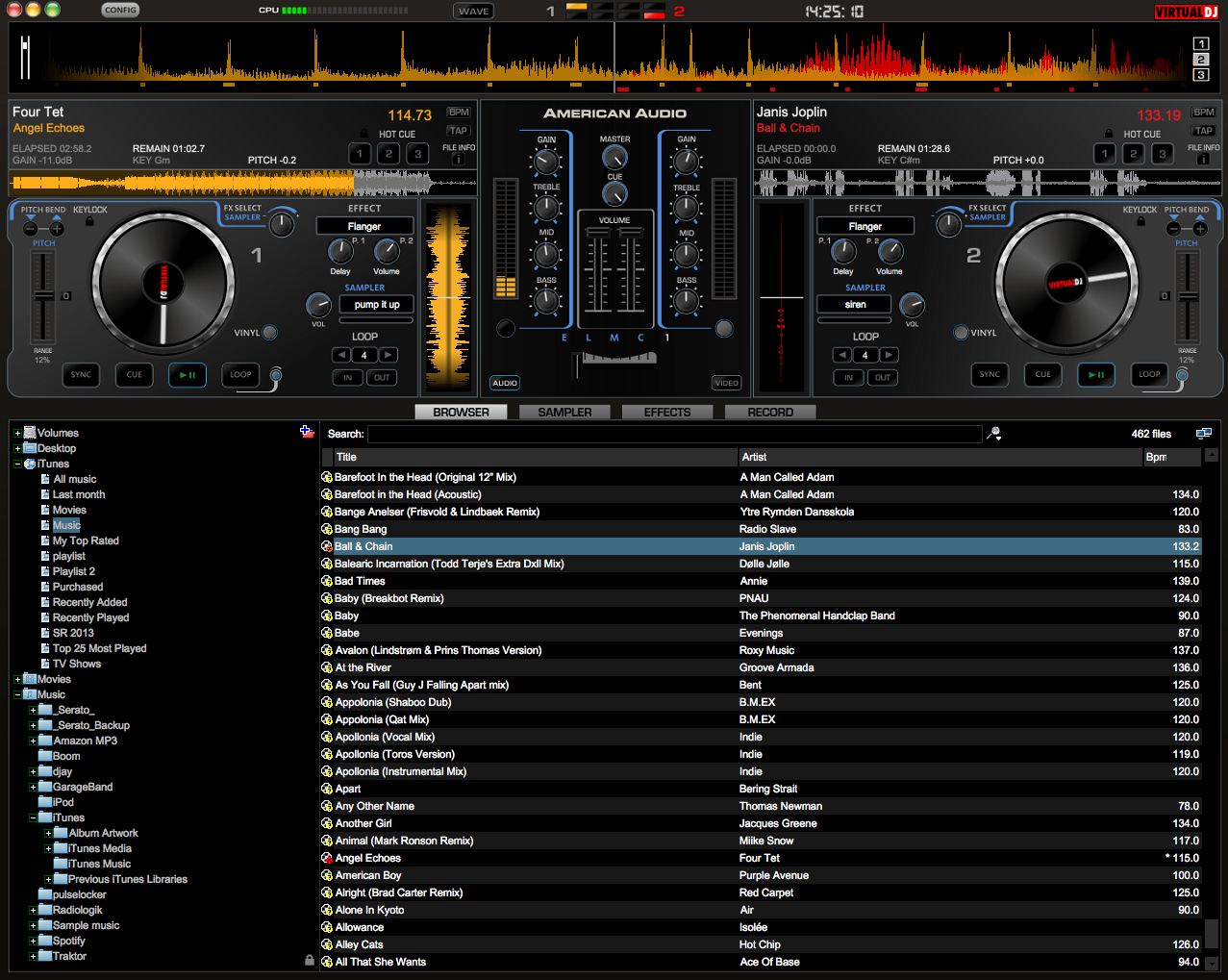
Task: Toggle the LOOP button on deck 1
Action: (x=240, y=375)
